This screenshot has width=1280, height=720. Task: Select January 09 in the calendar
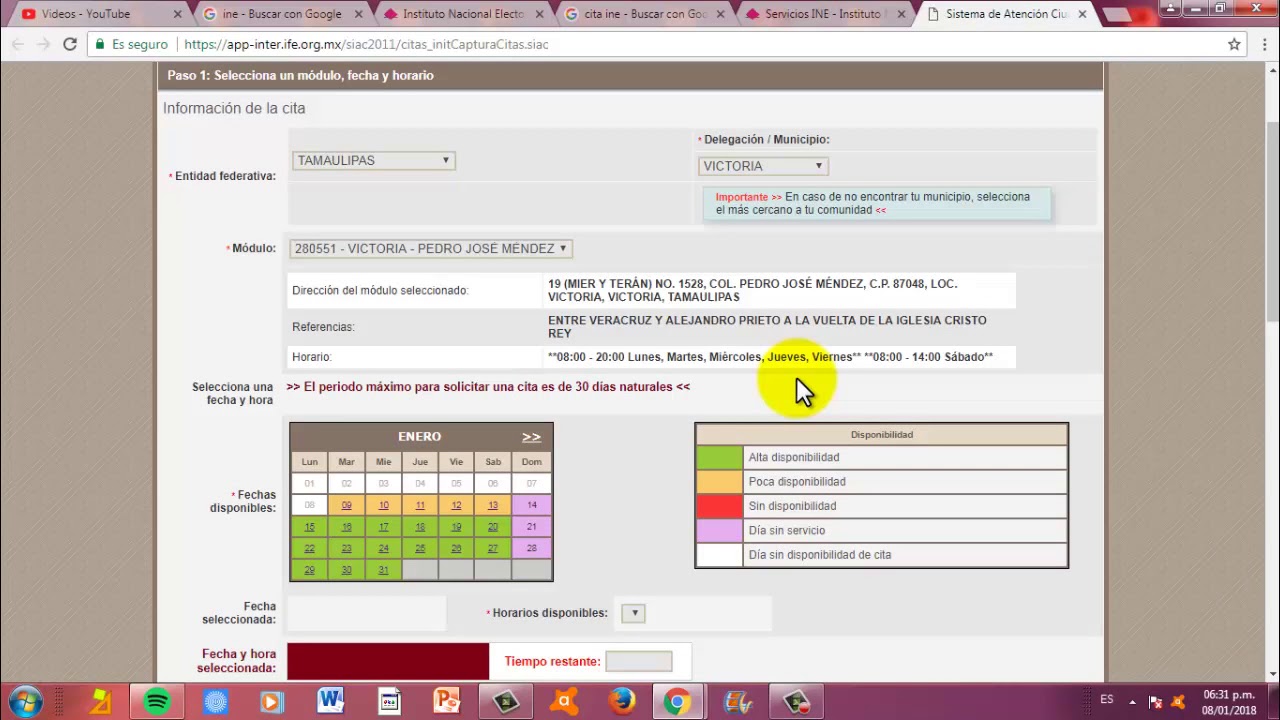coord(346,505)
